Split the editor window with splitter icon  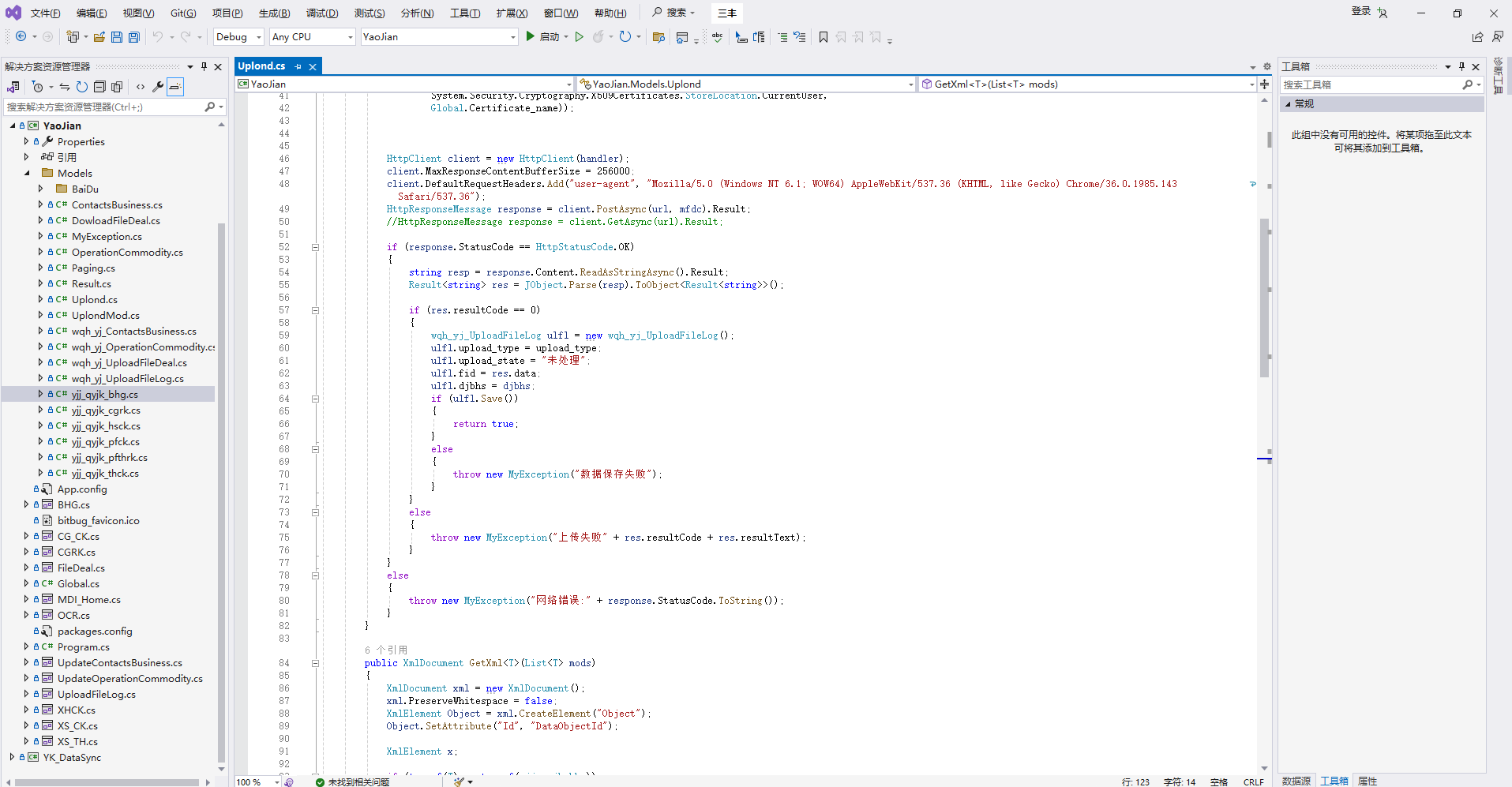[x=1265, y=84]
